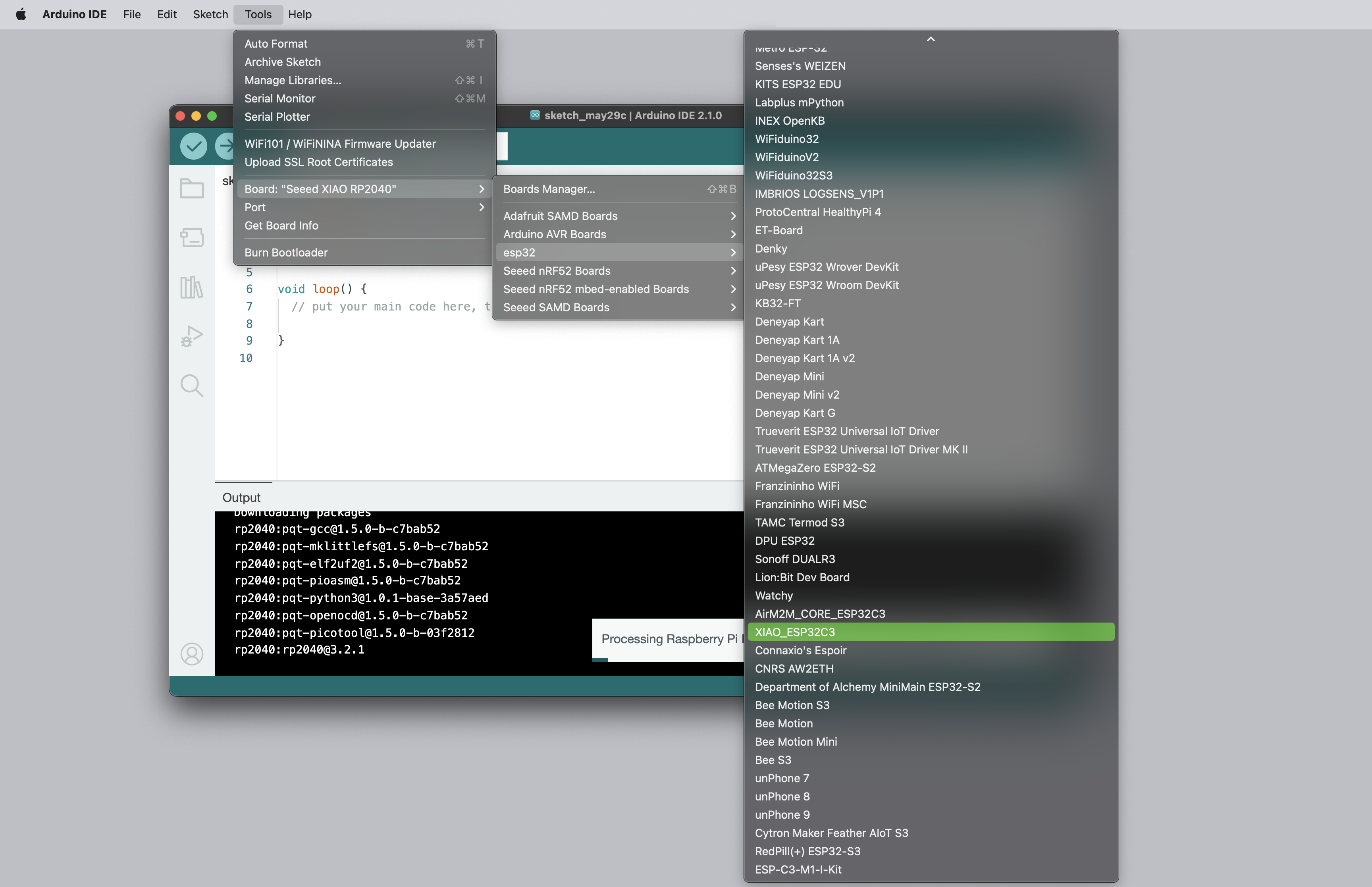Expand the esp32 boards submenu

(x=619, y=252)
